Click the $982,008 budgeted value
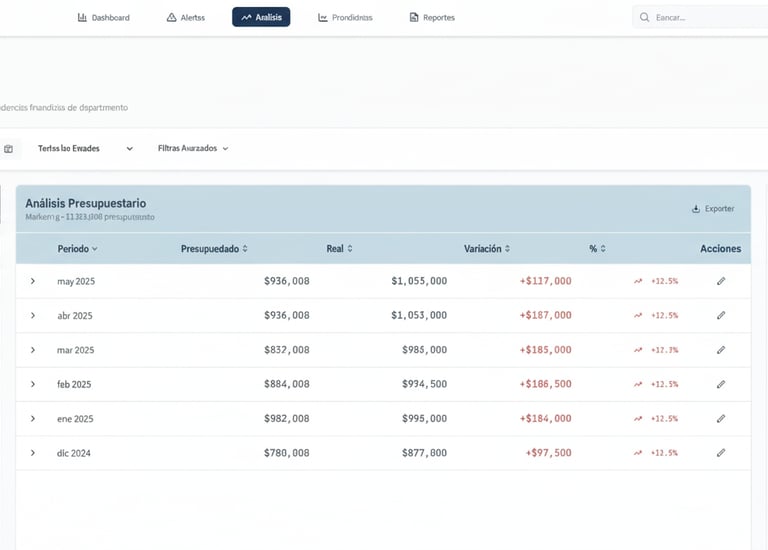 coord(287,418)
